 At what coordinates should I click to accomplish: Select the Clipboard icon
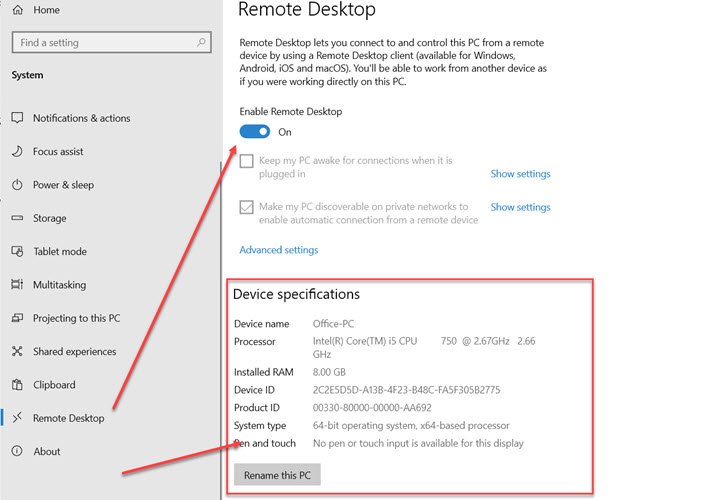point(17,385)
